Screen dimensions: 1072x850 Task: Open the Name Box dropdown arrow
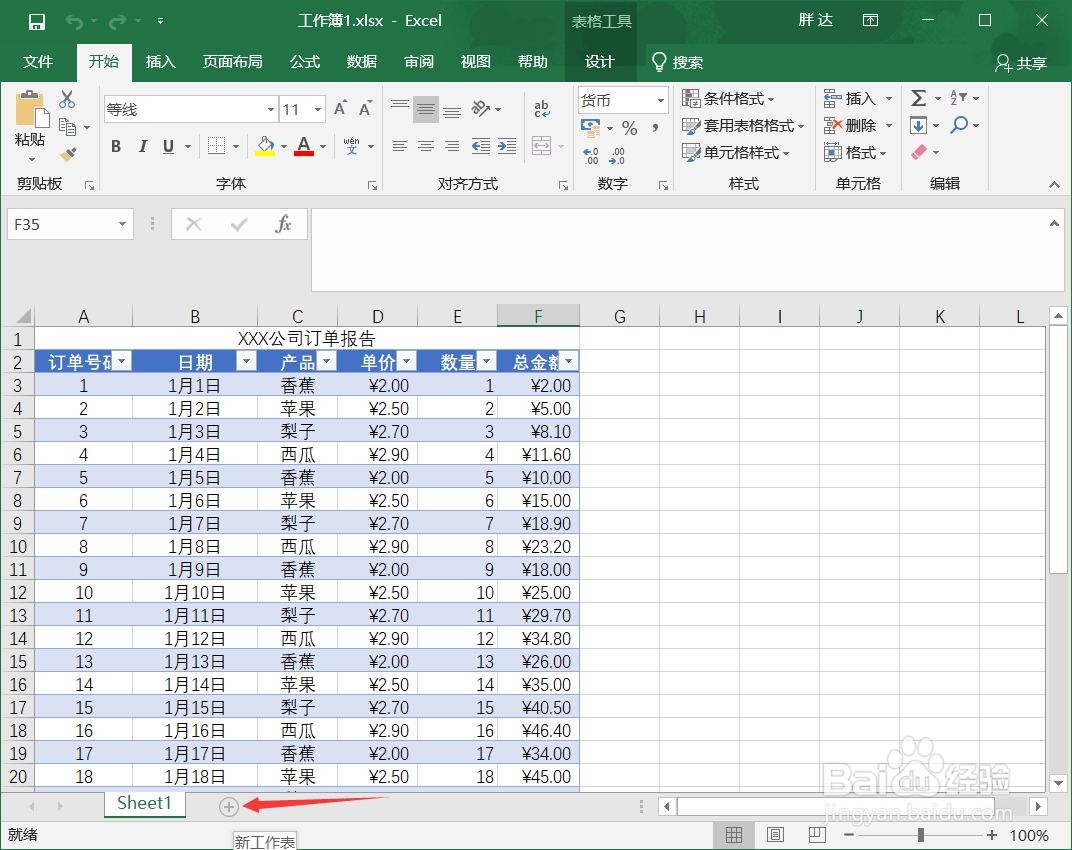pos(122,224)
